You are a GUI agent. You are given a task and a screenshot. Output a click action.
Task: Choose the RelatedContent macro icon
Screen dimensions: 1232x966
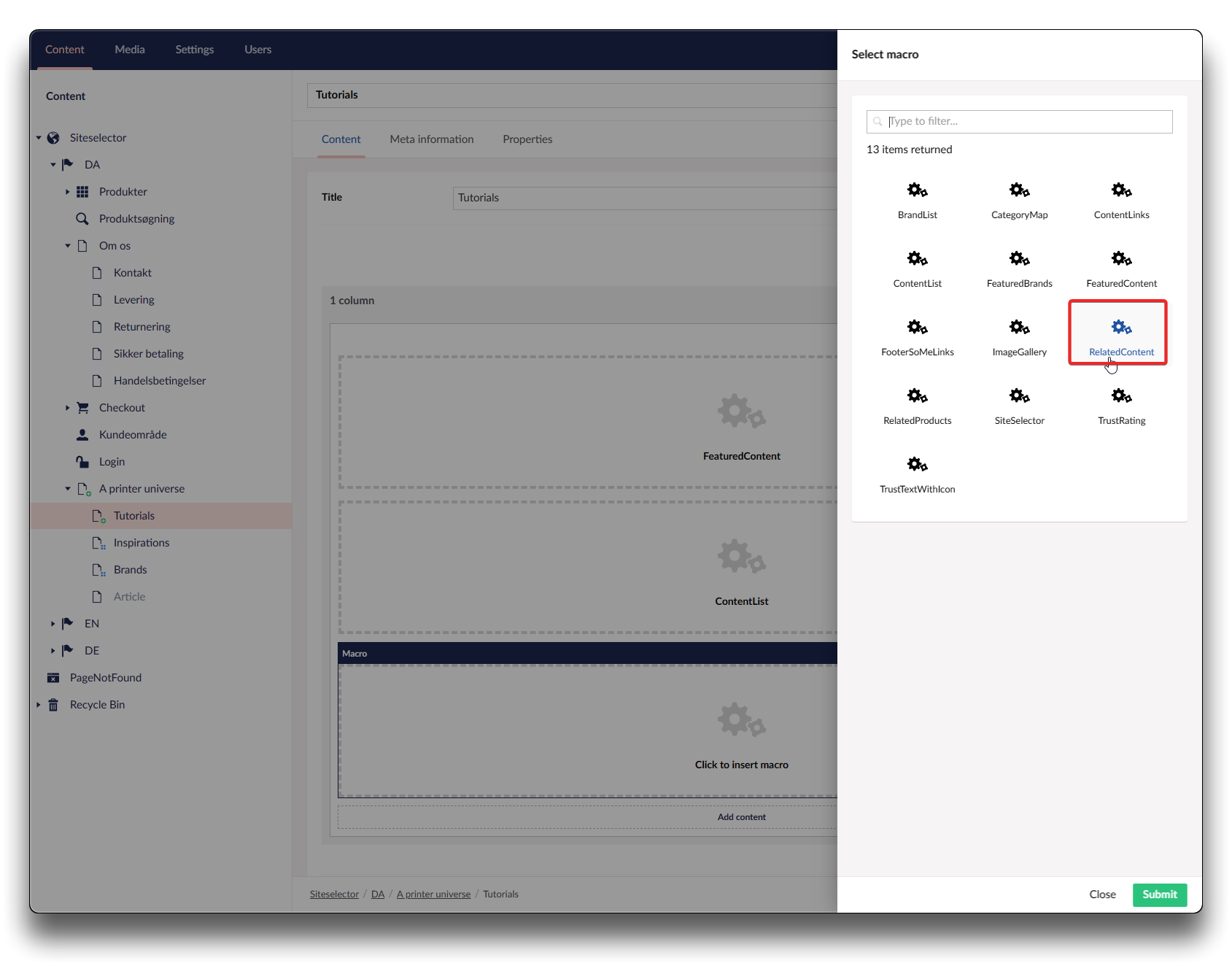[x=1121, y=328]
